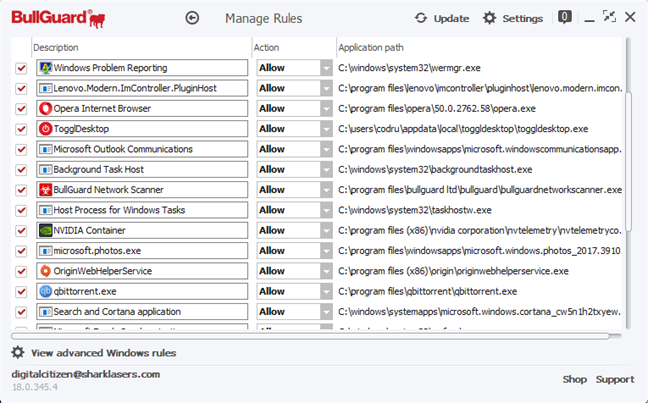The image size is (648, 403).
Task: Click the NVIDIA Container icon
Action: coord(45,230)
